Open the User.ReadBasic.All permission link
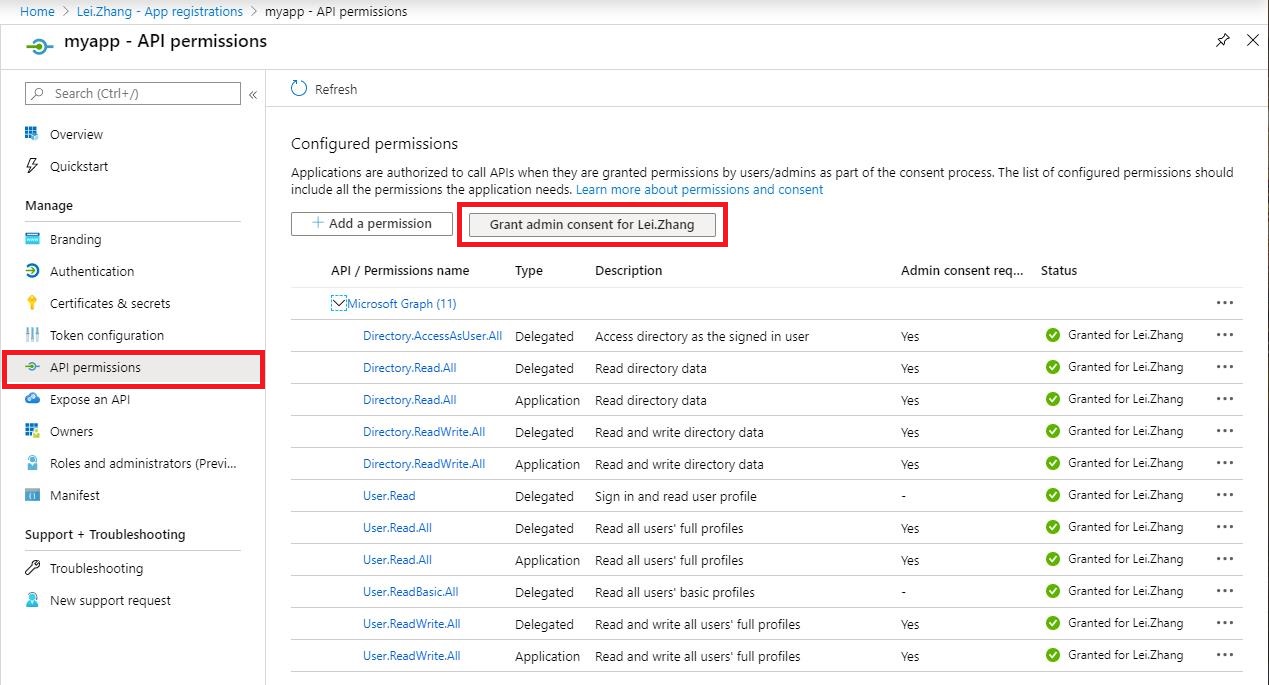Screen dimensions: 1269x685 click(410, 591)
